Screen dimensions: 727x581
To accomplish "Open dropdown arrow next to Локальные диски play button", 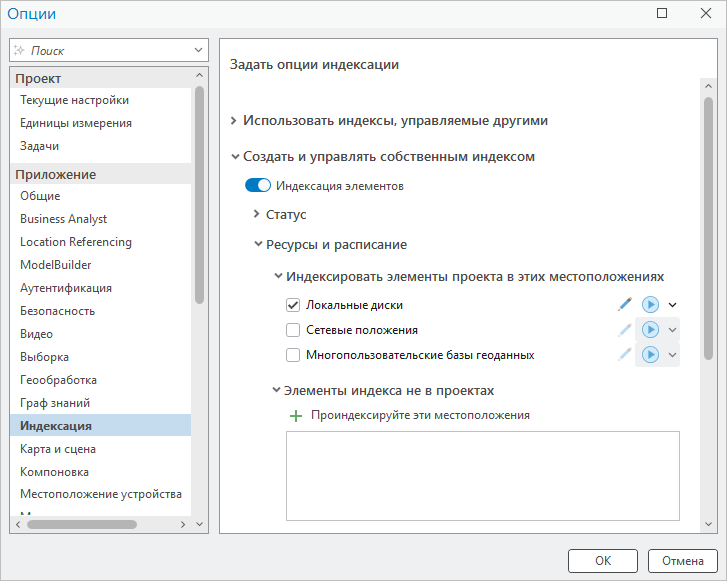I will click(673, 305).
